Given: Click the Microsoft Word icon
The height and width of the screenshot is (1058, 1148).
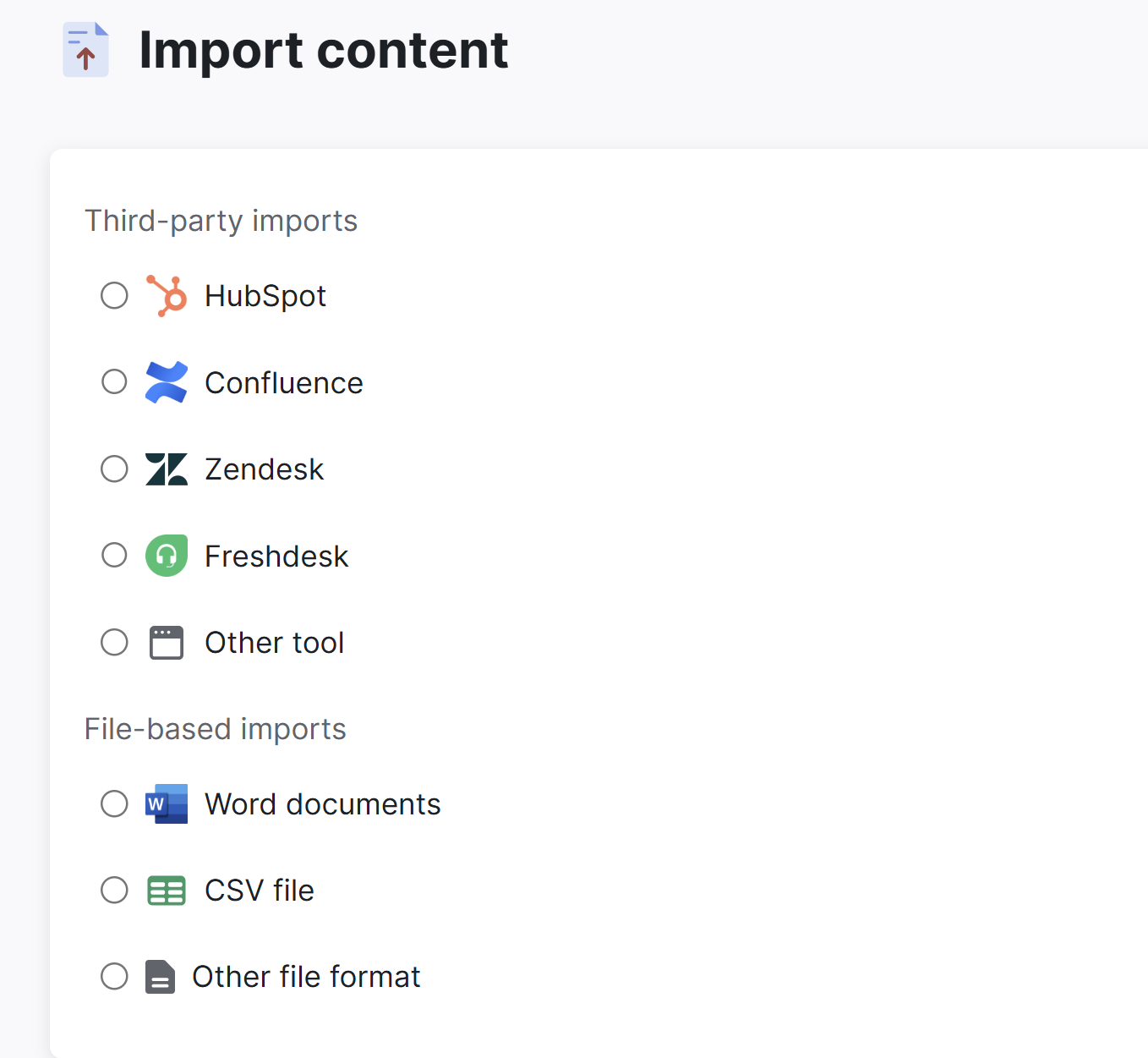Looking at the screenshot, I should 167,803.
